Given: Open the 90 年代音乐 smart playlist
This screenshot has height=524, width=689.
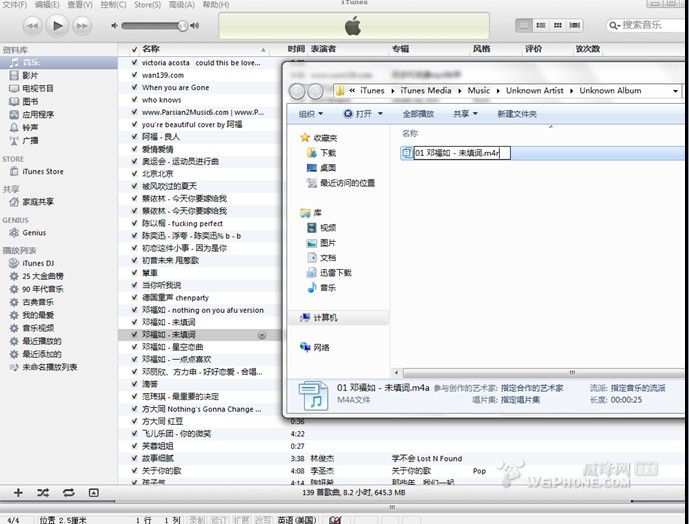Looking at the screenshot, I should (43, 289).
